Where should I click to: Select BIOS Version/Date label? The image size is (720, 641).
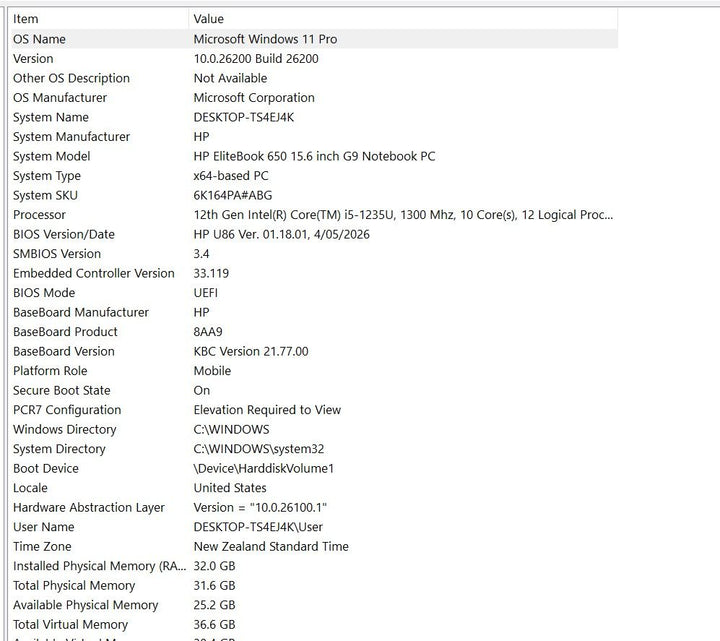tap(64, 234)
